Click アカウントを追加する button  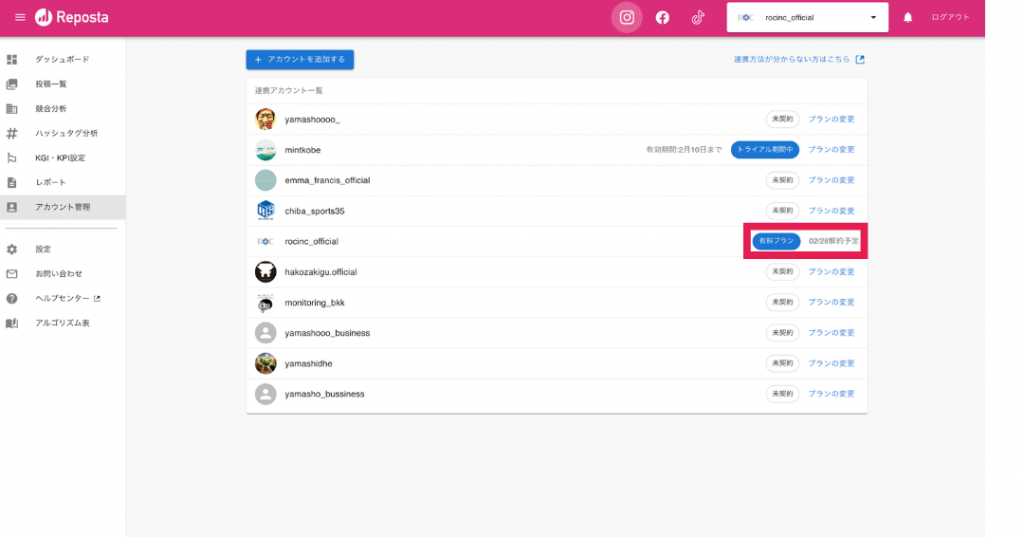300,60
